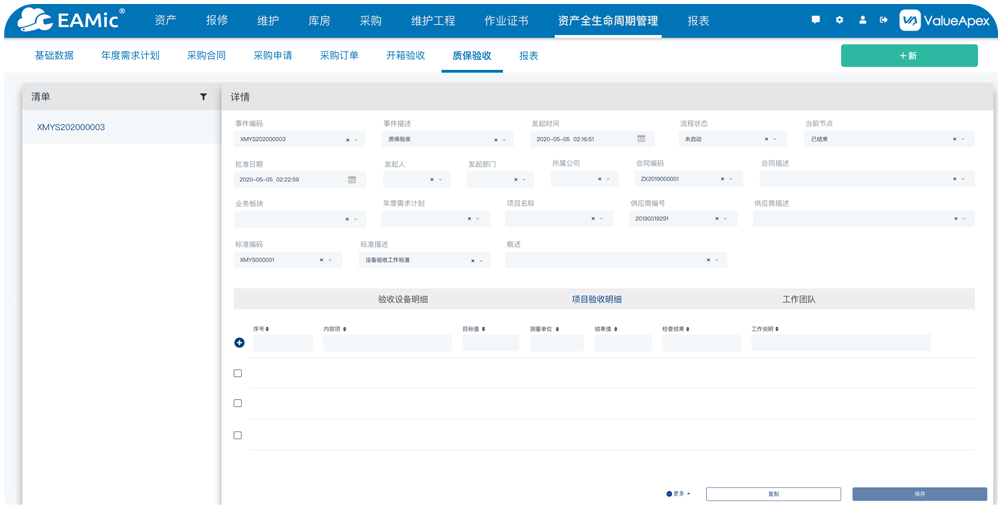Expand the 更多 menu at bottom
Screen dimensions: 1005x530
tap(678, 494)
